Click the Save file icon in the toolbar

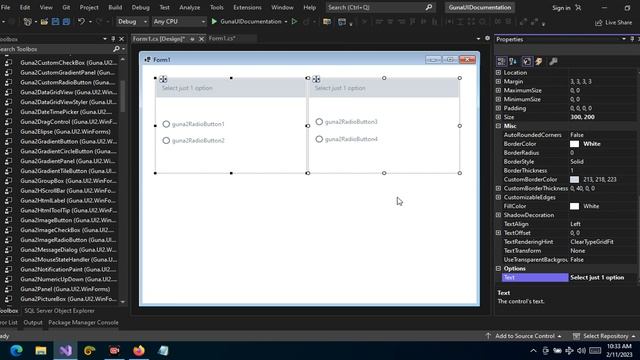coord(56,21)
